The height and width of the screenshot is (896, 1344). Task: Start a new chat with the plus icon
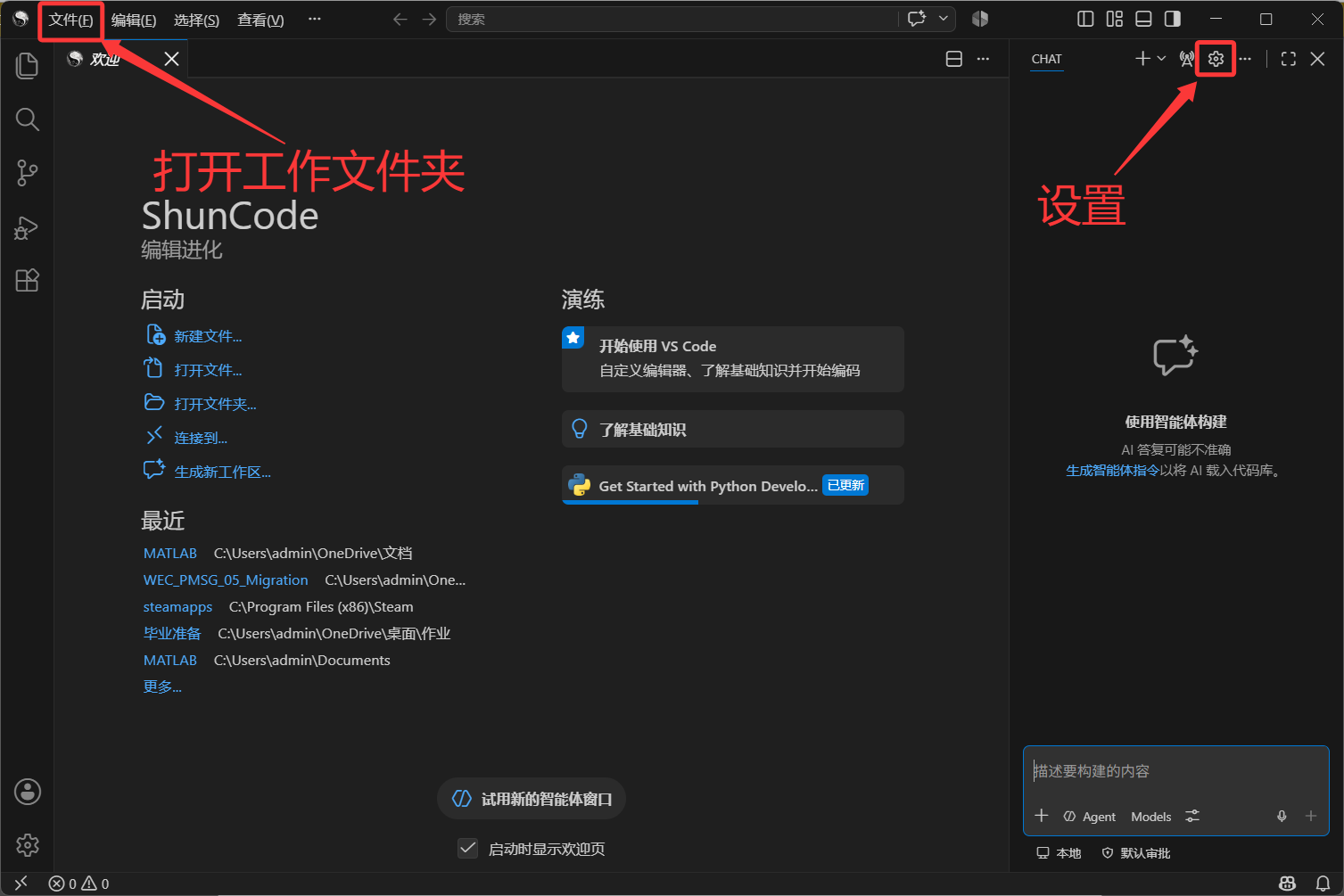click(x=1142, y=59)
